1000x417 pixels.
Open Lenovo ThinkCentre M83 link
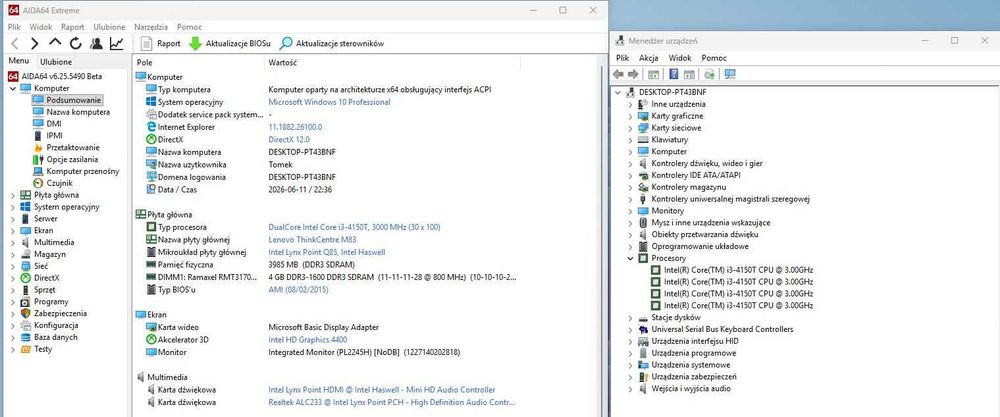coord(312,240)
